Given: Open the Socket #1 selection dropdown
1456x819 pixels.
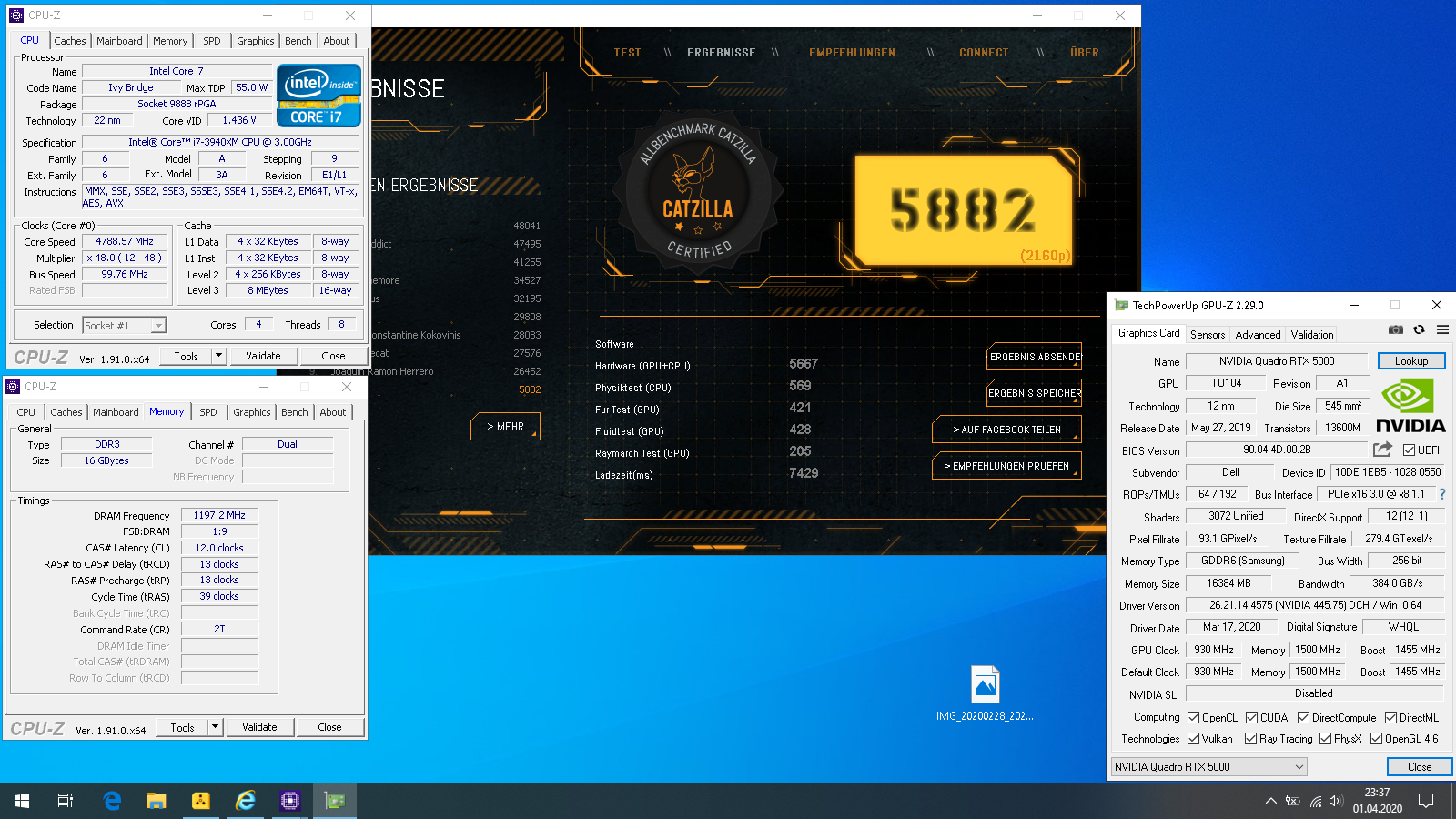Looking at the screenshot, I should 124,326.
